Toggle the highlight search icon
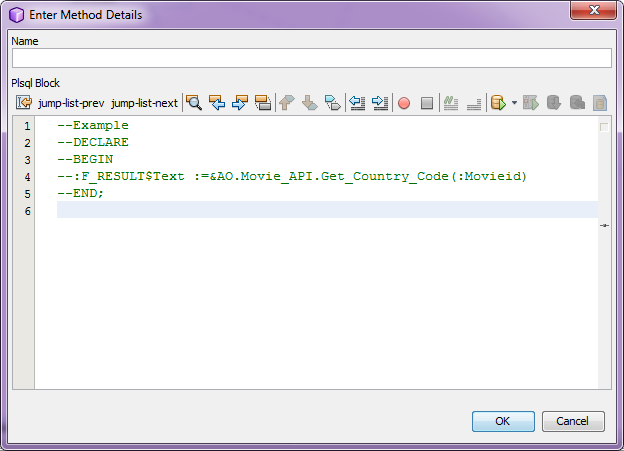 coord(263,103)
